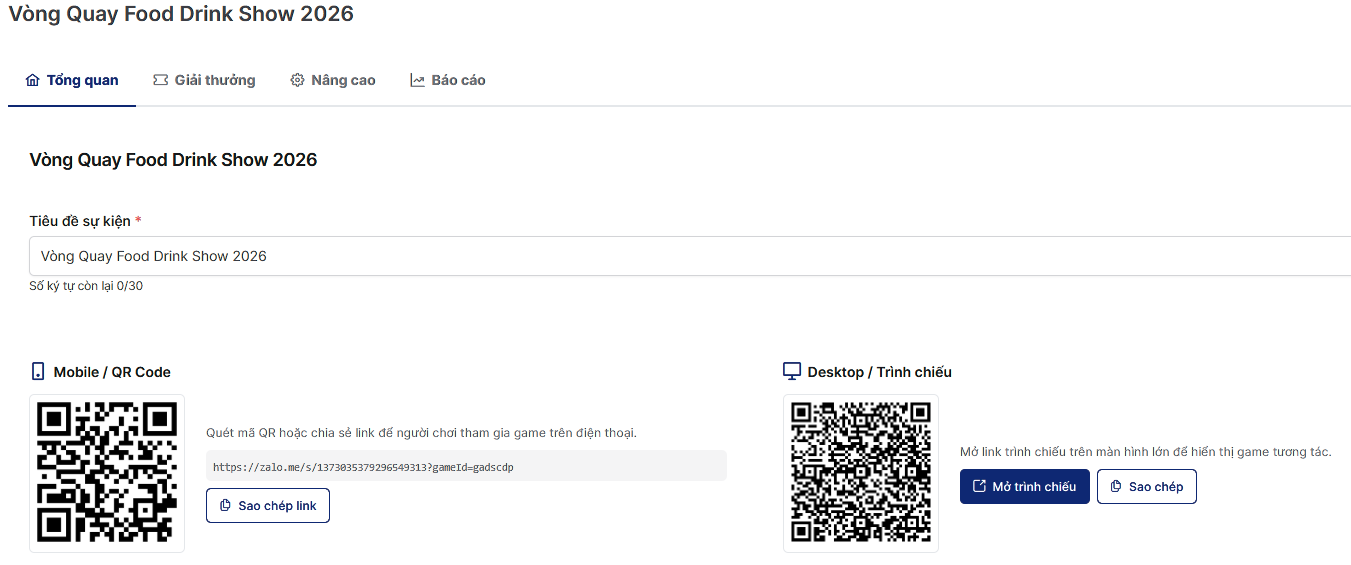Screen dimensions: 1351x565
Task: Click the external-link icon in Mở trình chiếu
Action: coord(979,487)
